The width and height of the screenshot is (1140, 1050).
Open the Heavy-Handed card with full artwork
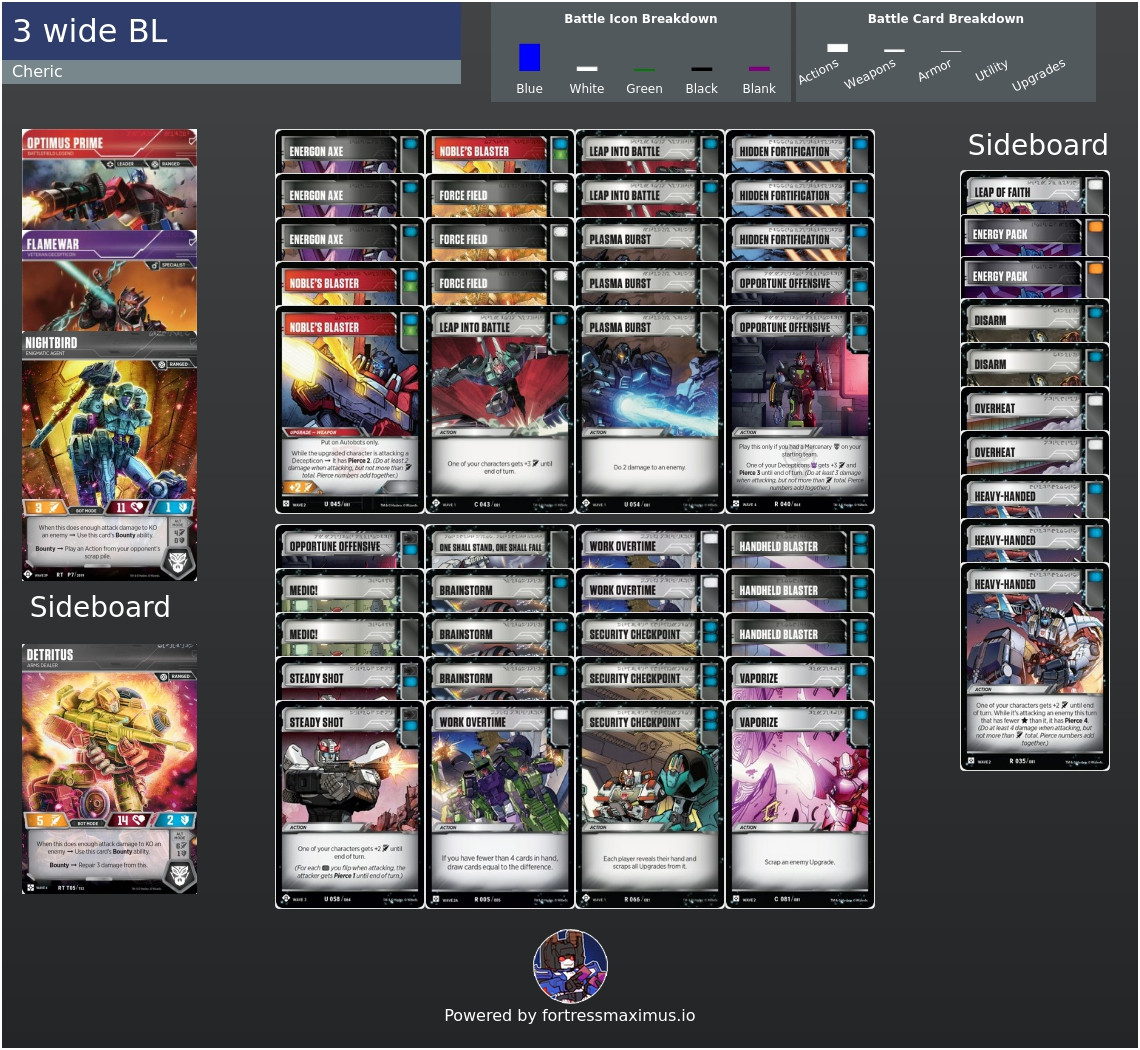(x=1035, y=666)
